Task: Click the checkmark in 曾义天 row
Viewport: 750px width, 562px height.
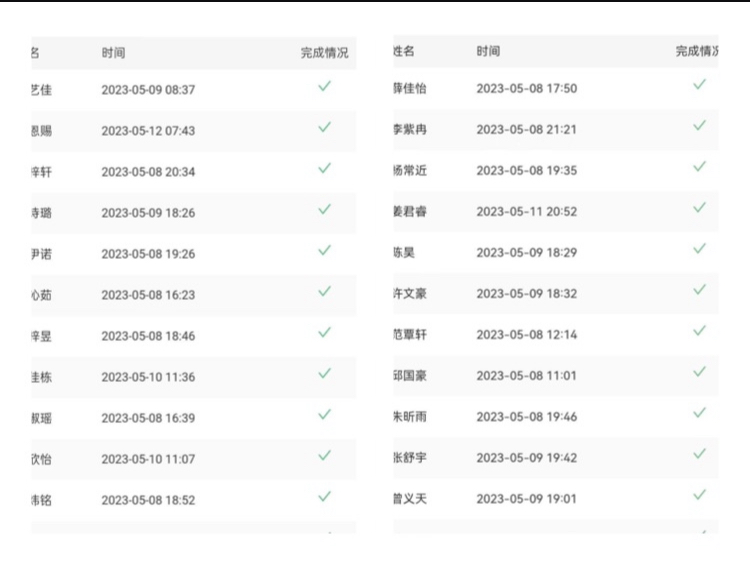Action: [700, 495]
